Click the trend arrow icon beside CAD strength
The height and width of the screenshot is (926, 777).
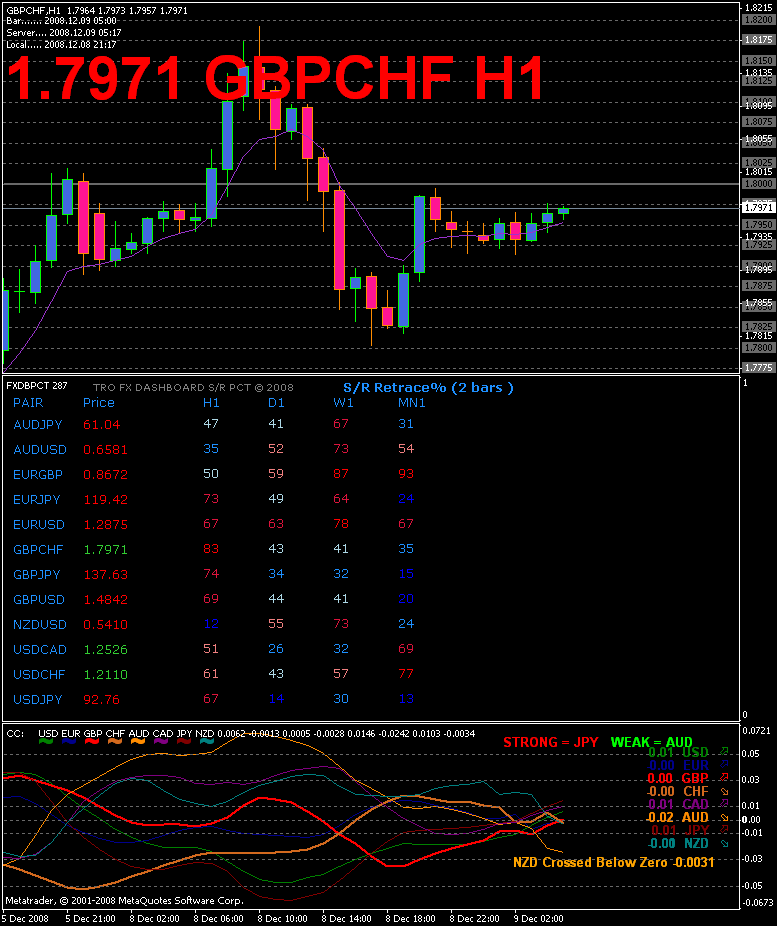[724, 804]
